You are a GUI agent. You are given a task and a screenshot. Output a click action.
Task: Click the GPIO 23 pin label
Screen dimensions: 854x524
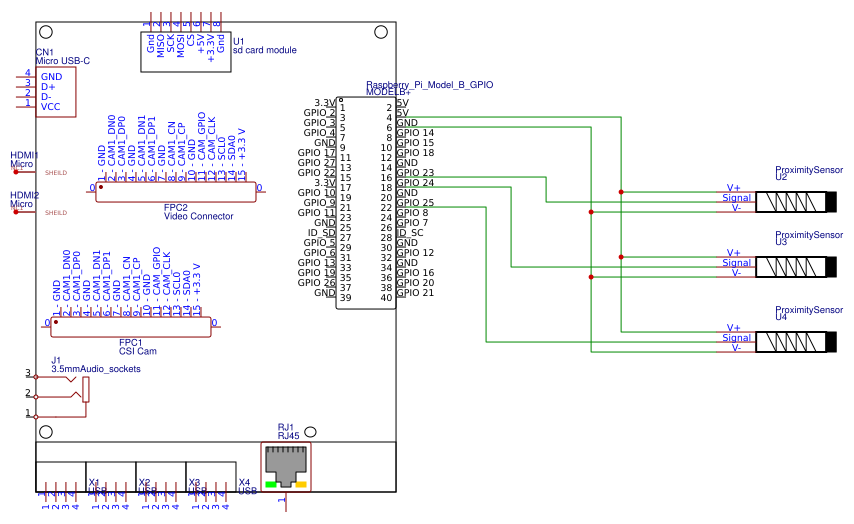tap(415, 173)
